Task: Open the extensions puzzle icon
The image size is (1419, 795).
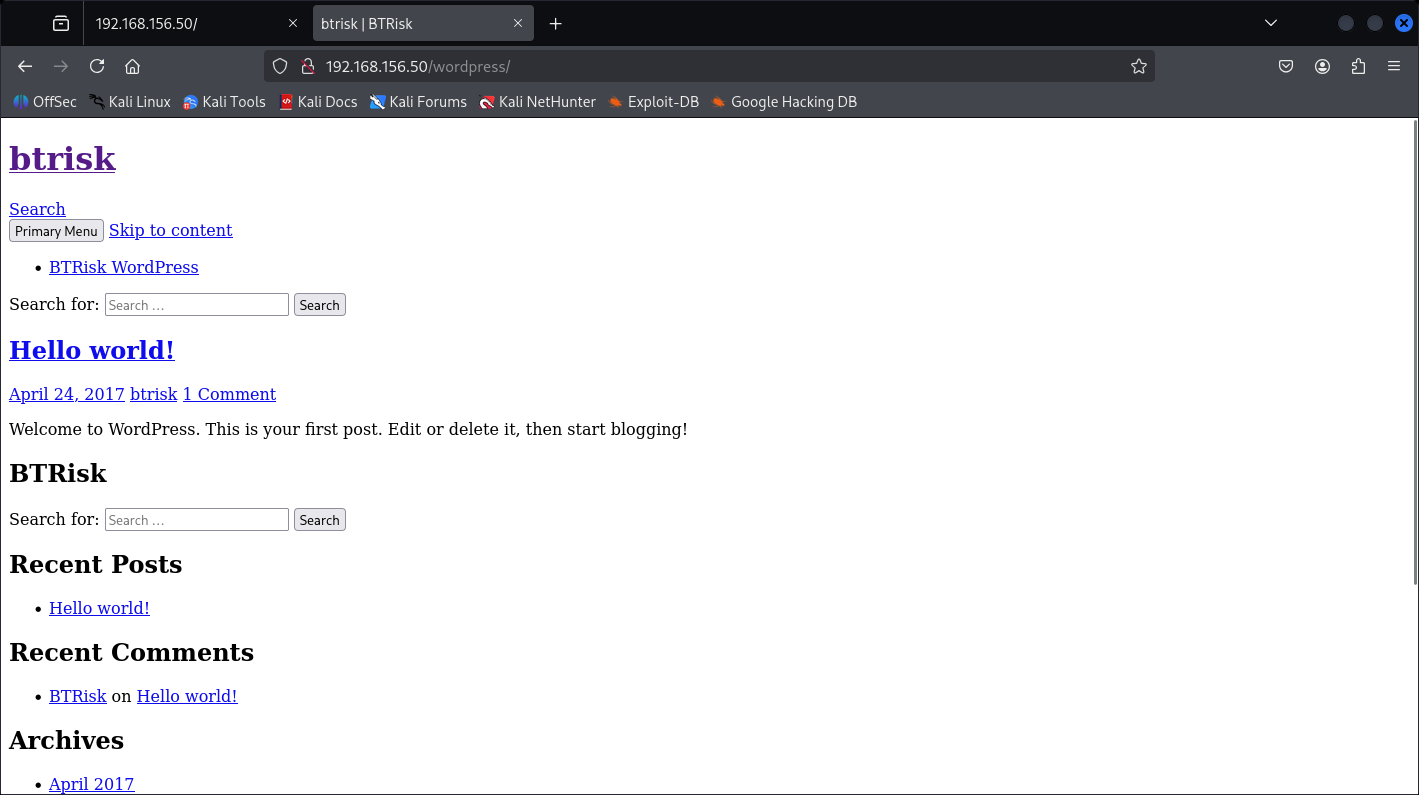Action: (1358, 66)
